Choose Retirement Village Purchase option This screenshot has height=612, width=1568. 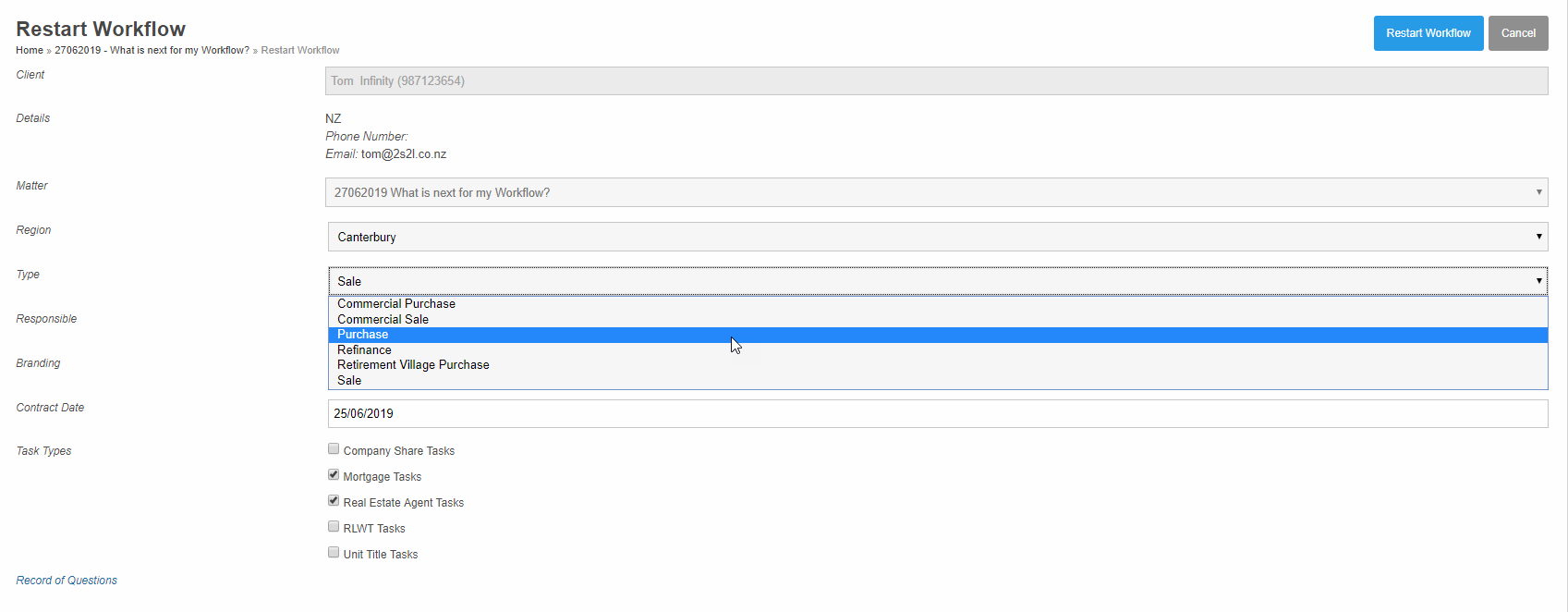(413, 365)
